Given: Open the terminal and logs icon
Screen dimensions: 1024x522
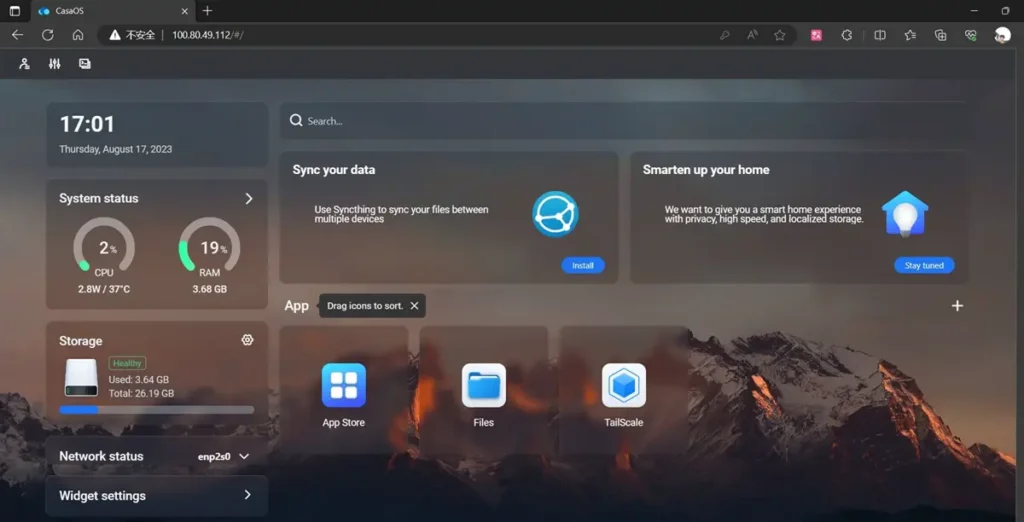Looking at the screenshot, I should 85,64.
